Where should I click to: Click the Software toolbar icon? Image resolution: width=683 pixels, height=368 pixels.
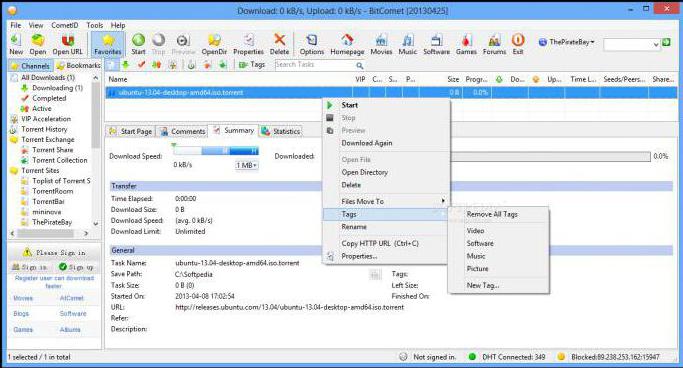pos(436,44)
